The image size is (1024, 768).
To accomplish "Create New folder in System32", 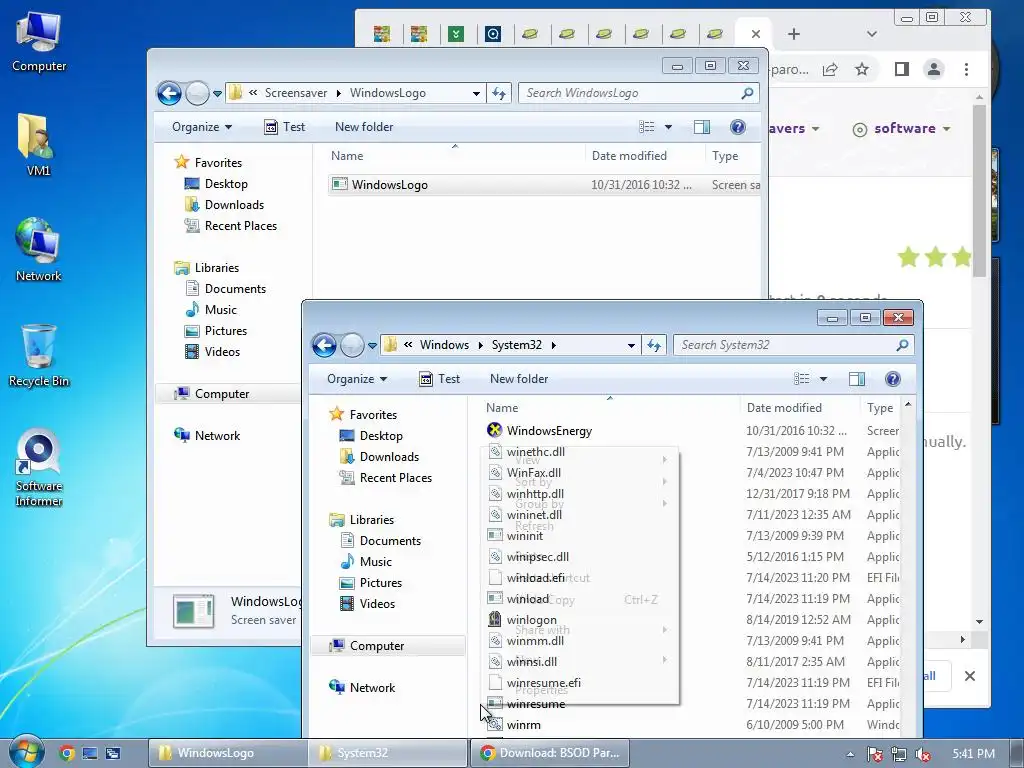I will pyautogui.click(x=519, y=379).
